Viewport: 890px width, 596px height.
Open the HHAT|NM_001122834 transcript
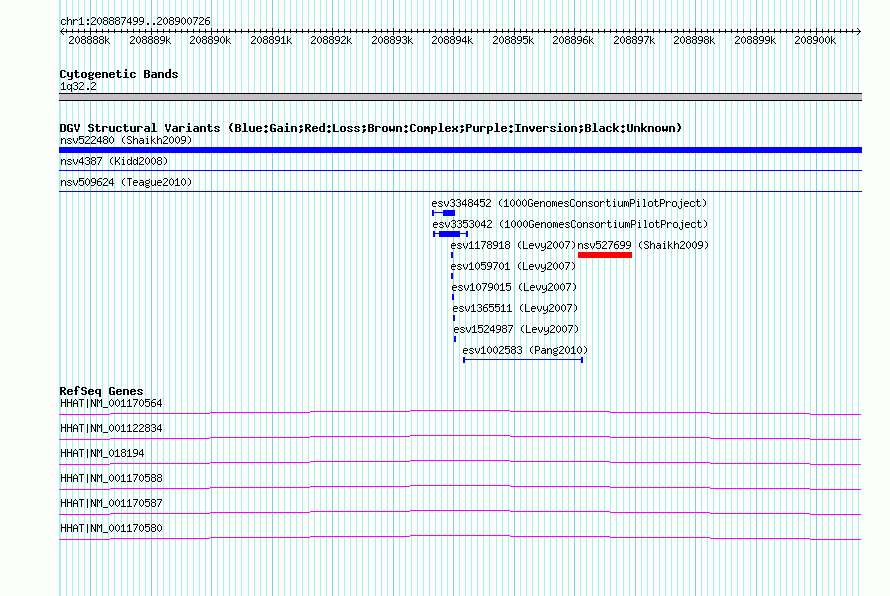click(111, 429)
